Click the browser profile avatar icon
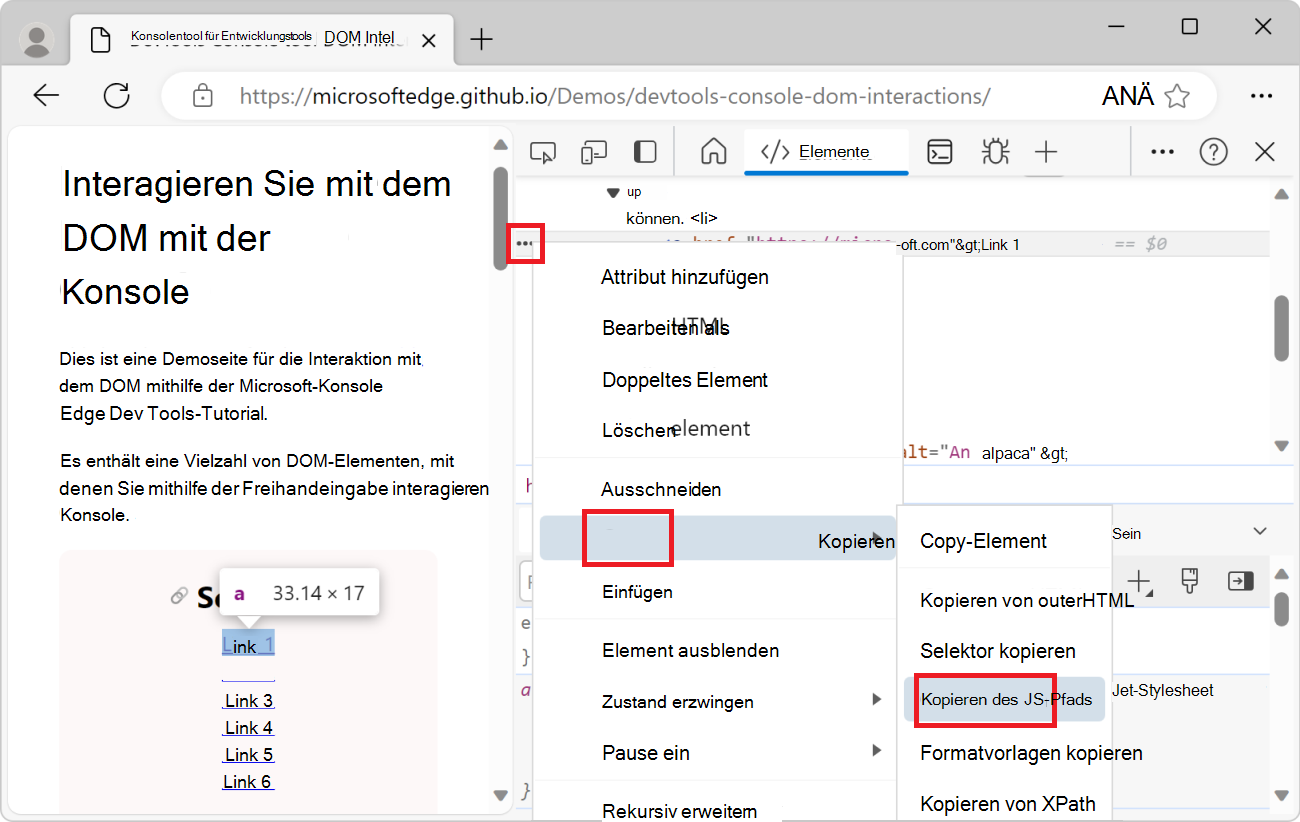The image size is (1300, 822). coord(37,40)
